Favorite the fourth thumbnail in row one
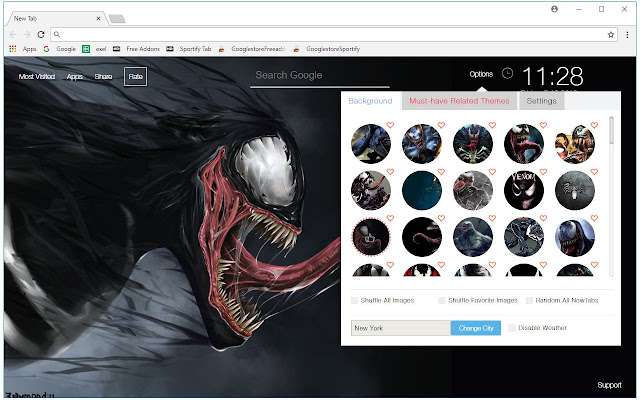Viewport: 640px width, 400px height. tap(543, 125)
